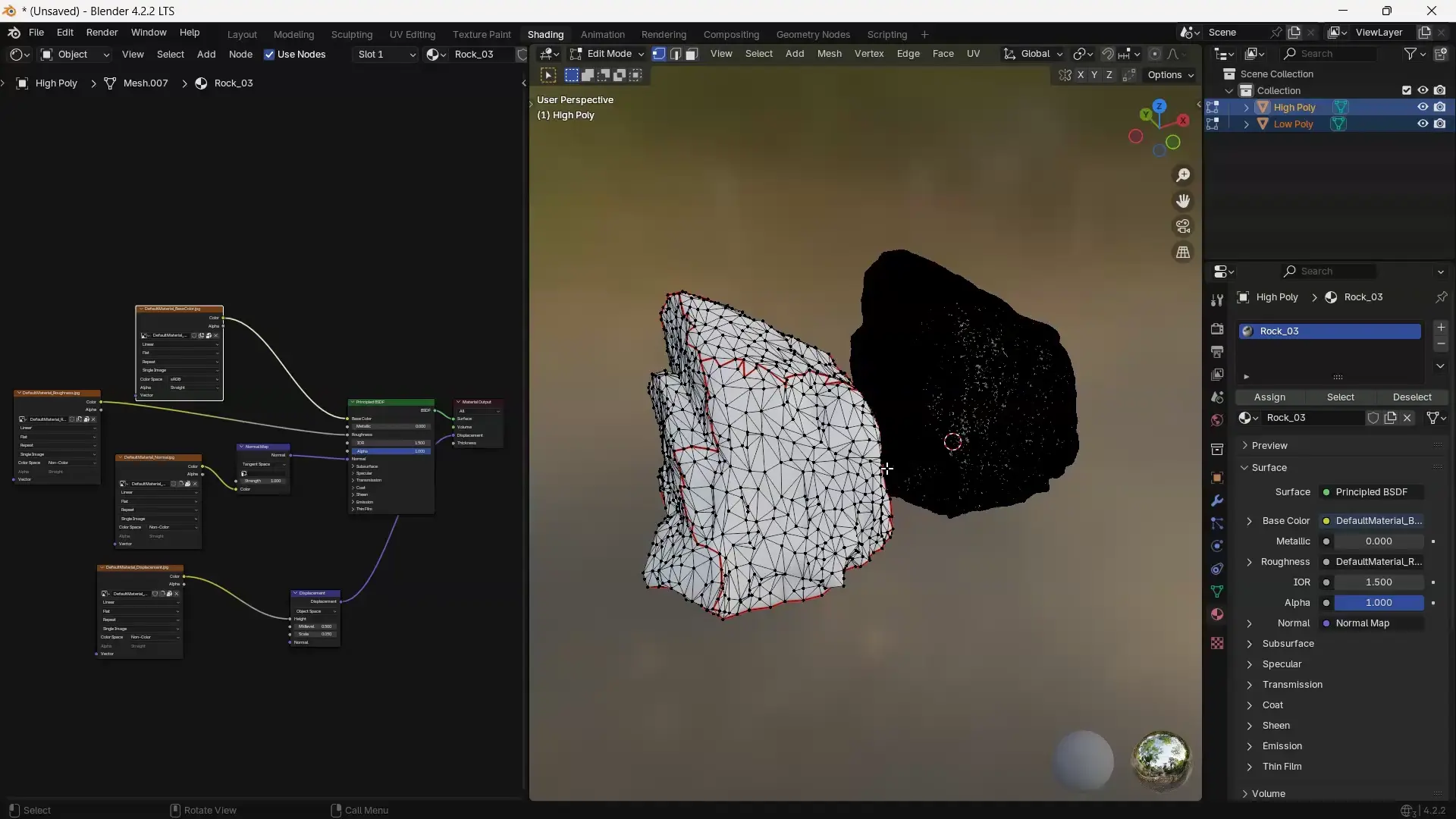Open Modifiers wrench properties tab

pos(1217,501)
